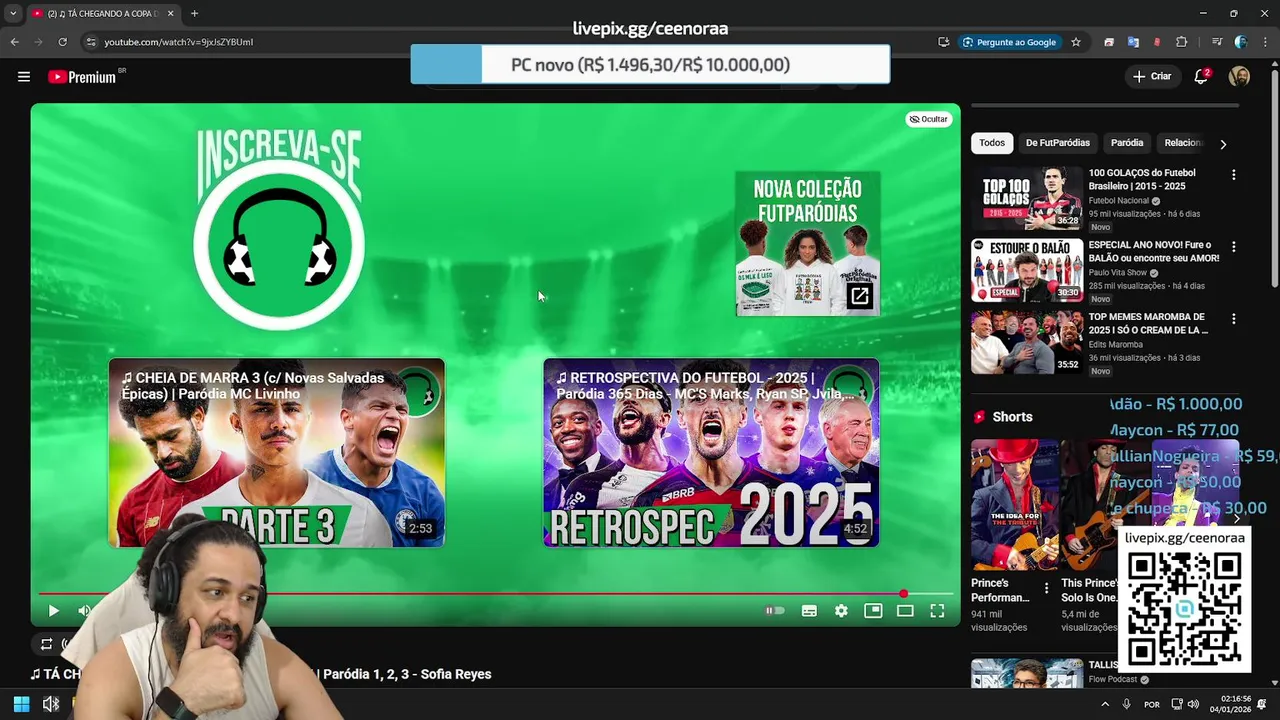This screenshot has width=1280, height=720.
Task: Hide end screen with Ocultar button
Action: pos(928,119)
